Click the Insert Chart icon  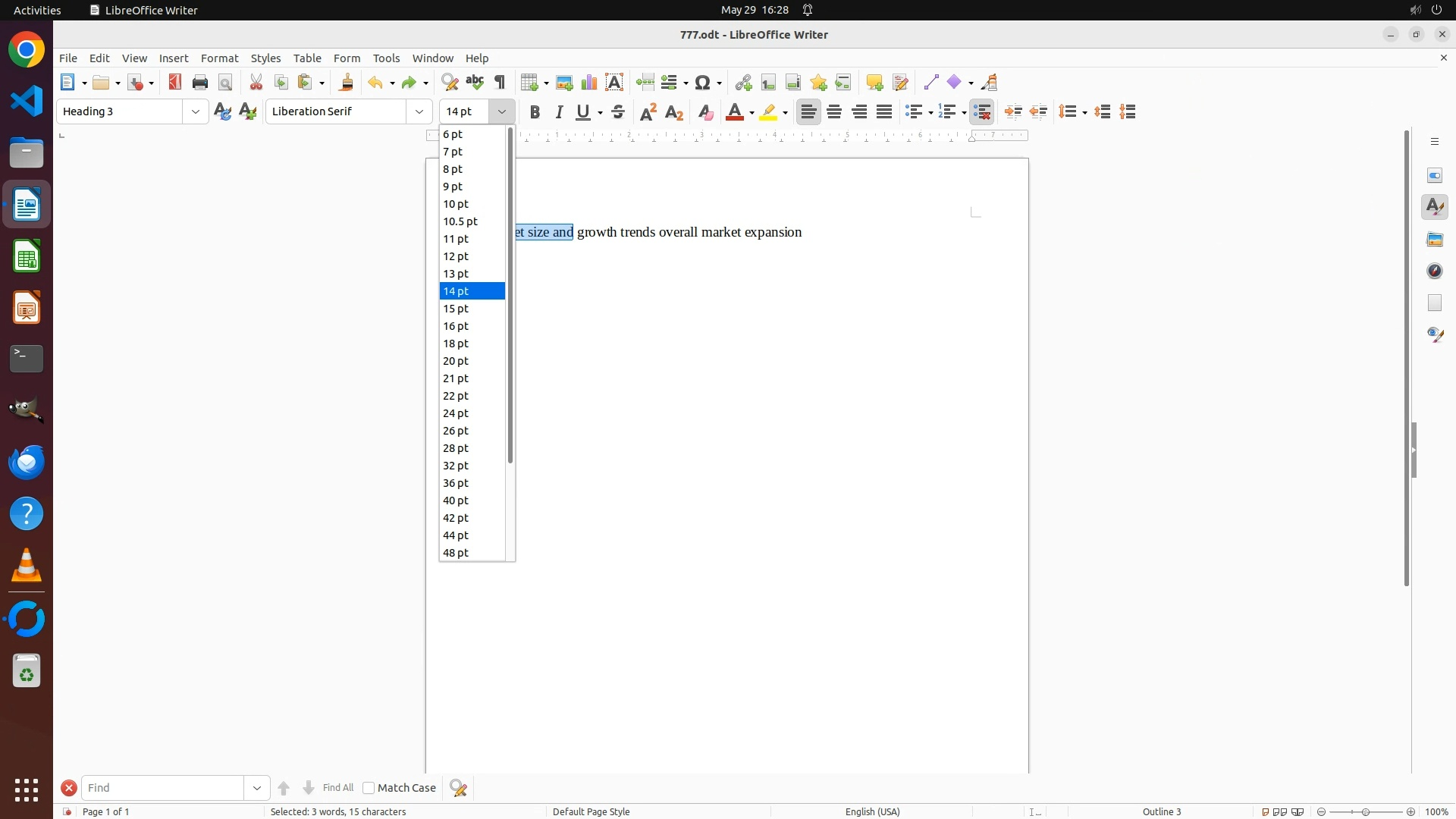(x=589, y=83)
